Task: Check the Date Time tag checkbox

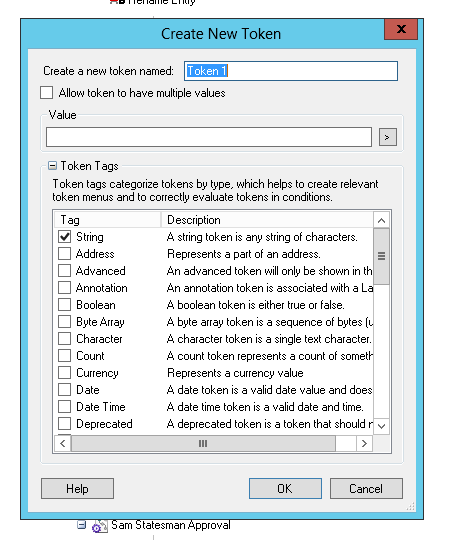Action: tap(64, 407)
